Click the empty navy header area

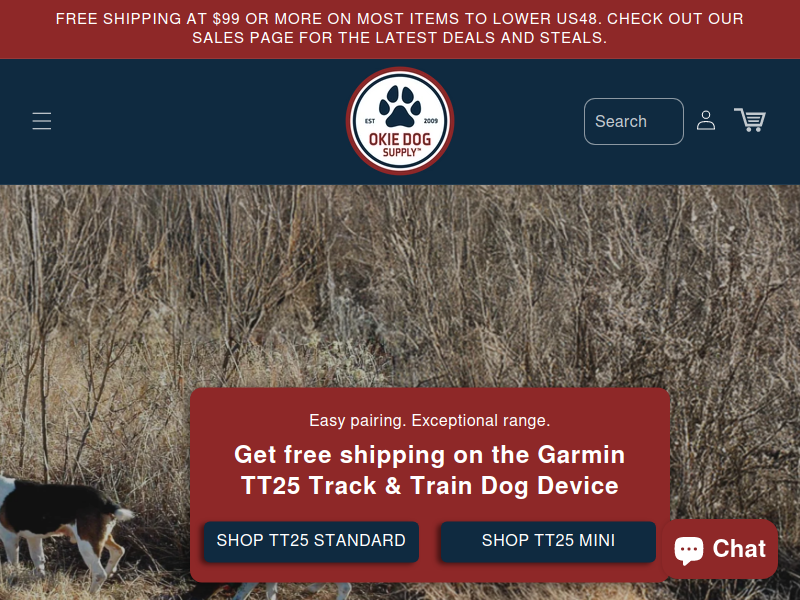[x=204, y=121]
